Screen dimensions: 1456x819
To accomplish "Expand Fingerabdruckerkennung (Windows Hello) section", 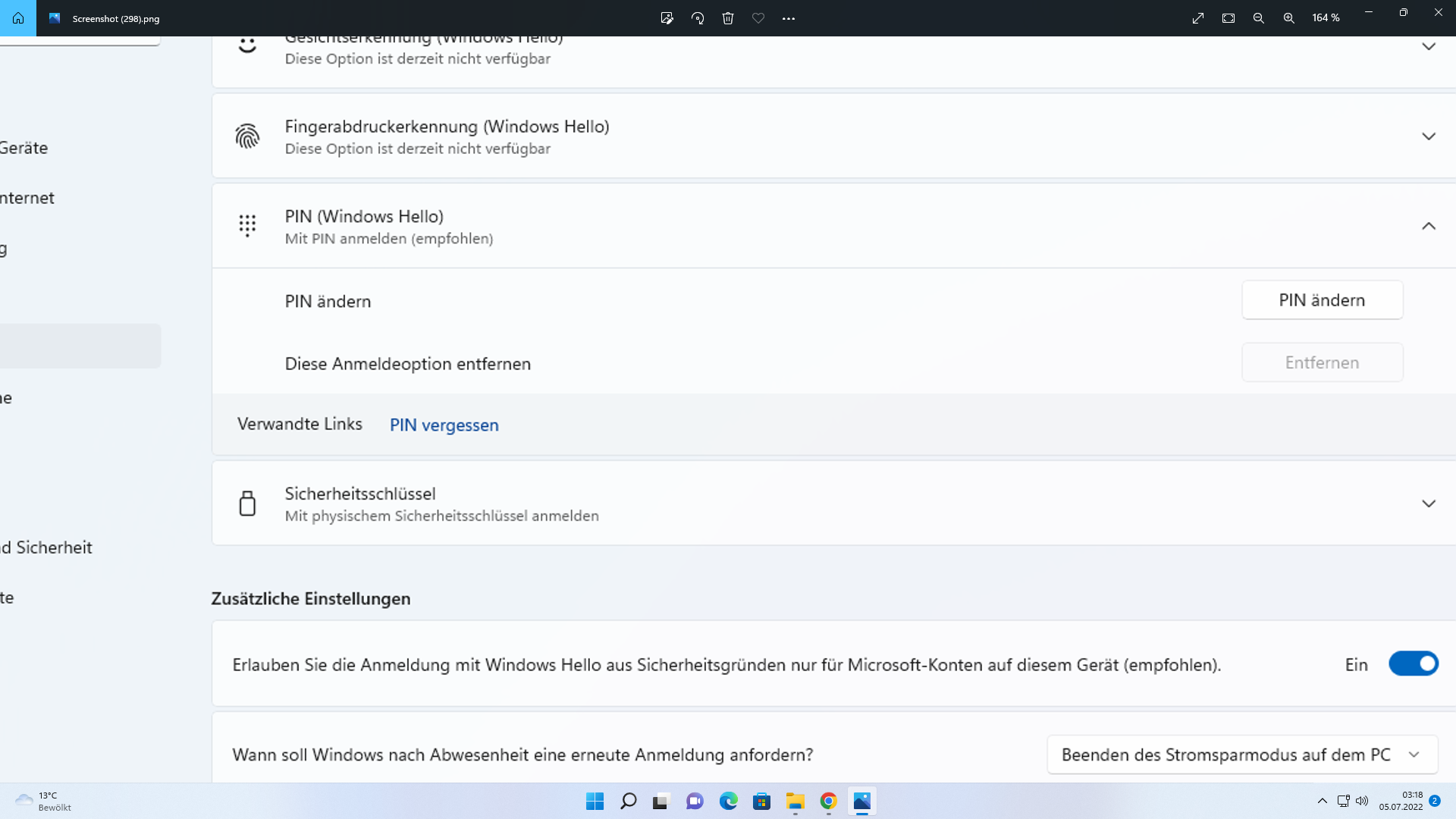I will tap(1428, 136).
